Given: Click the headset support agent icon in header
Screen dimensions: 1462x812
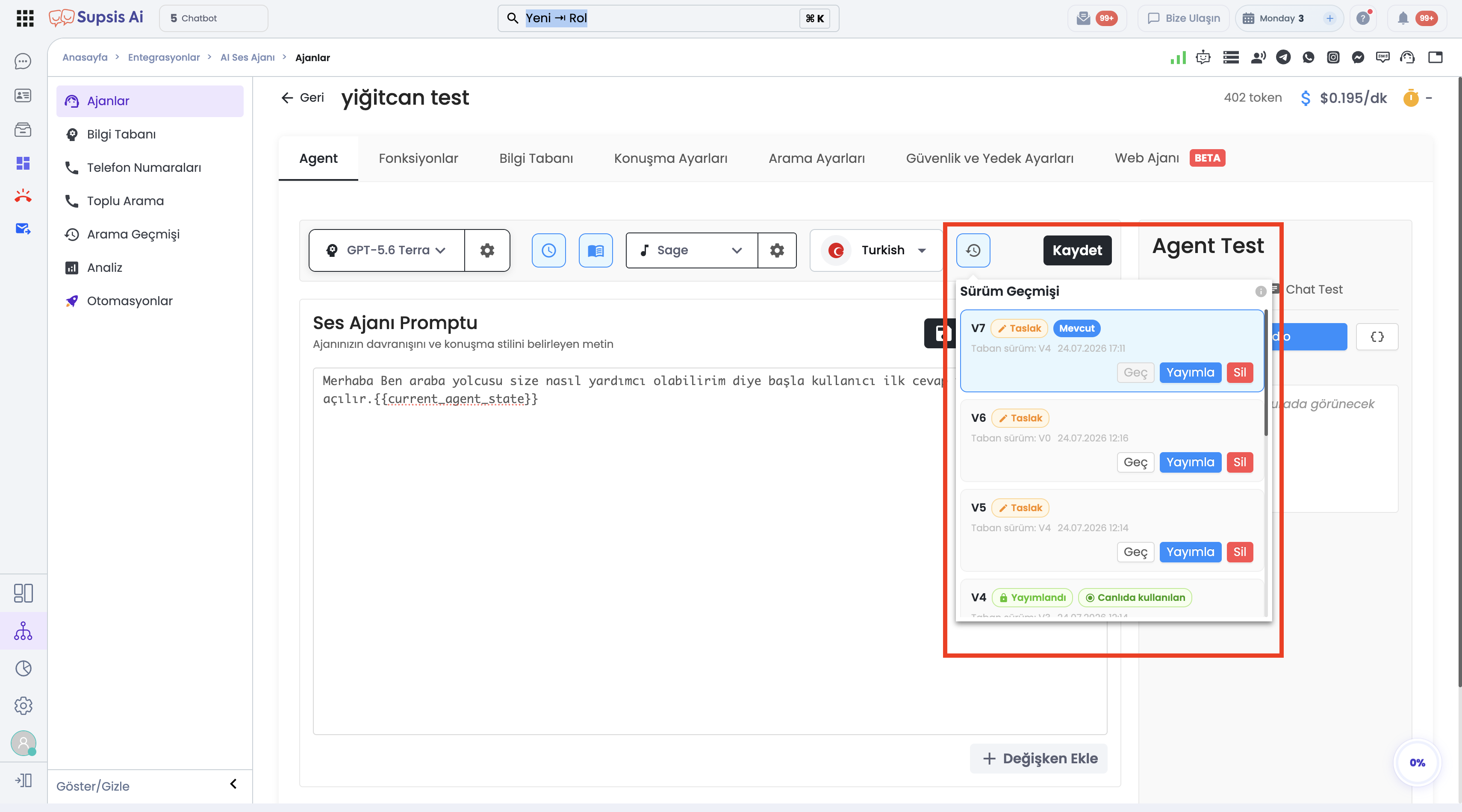Looking at the screenshot, I should 1408,57.
